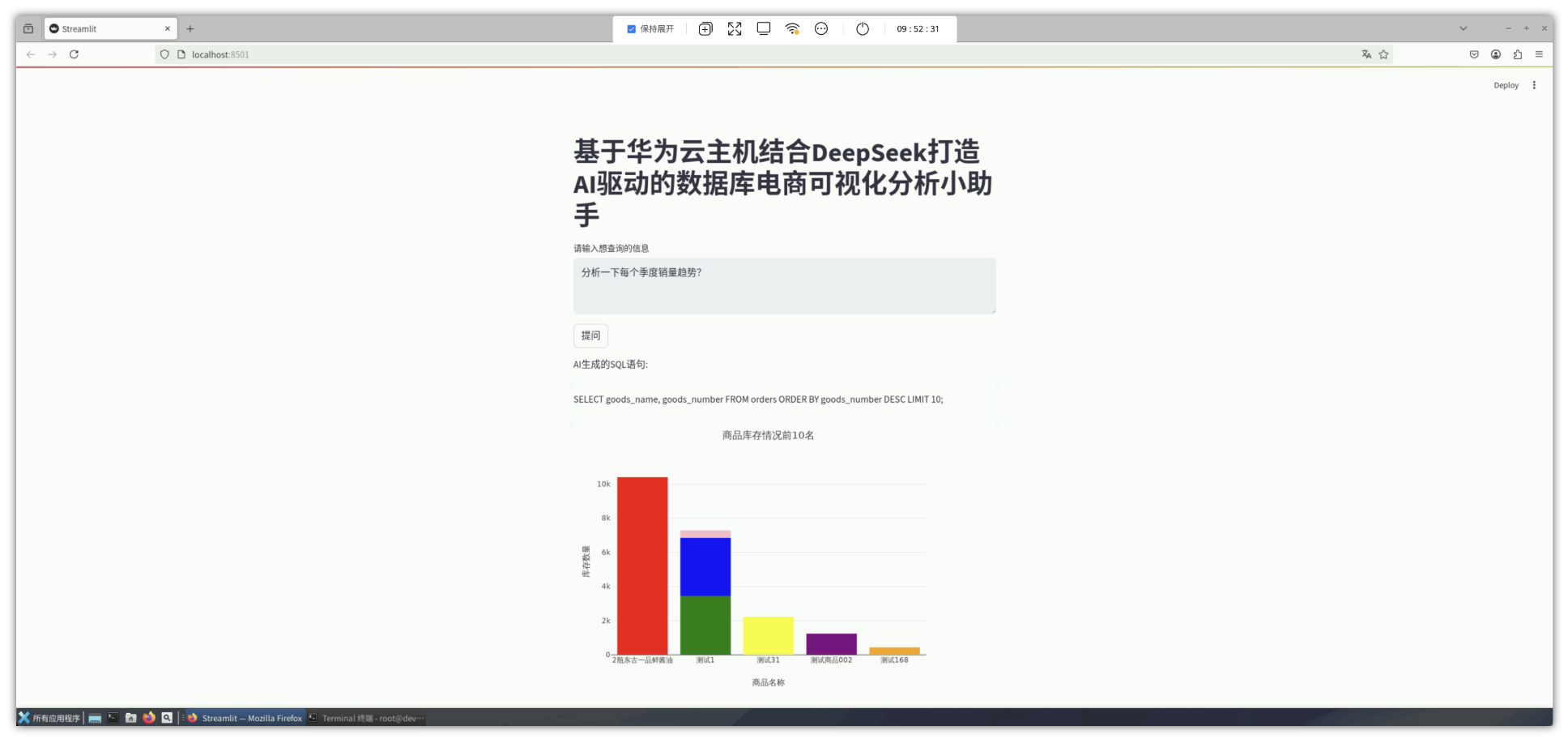
Task: Click the yellow bar for 测试31
Action: (769, 636)
